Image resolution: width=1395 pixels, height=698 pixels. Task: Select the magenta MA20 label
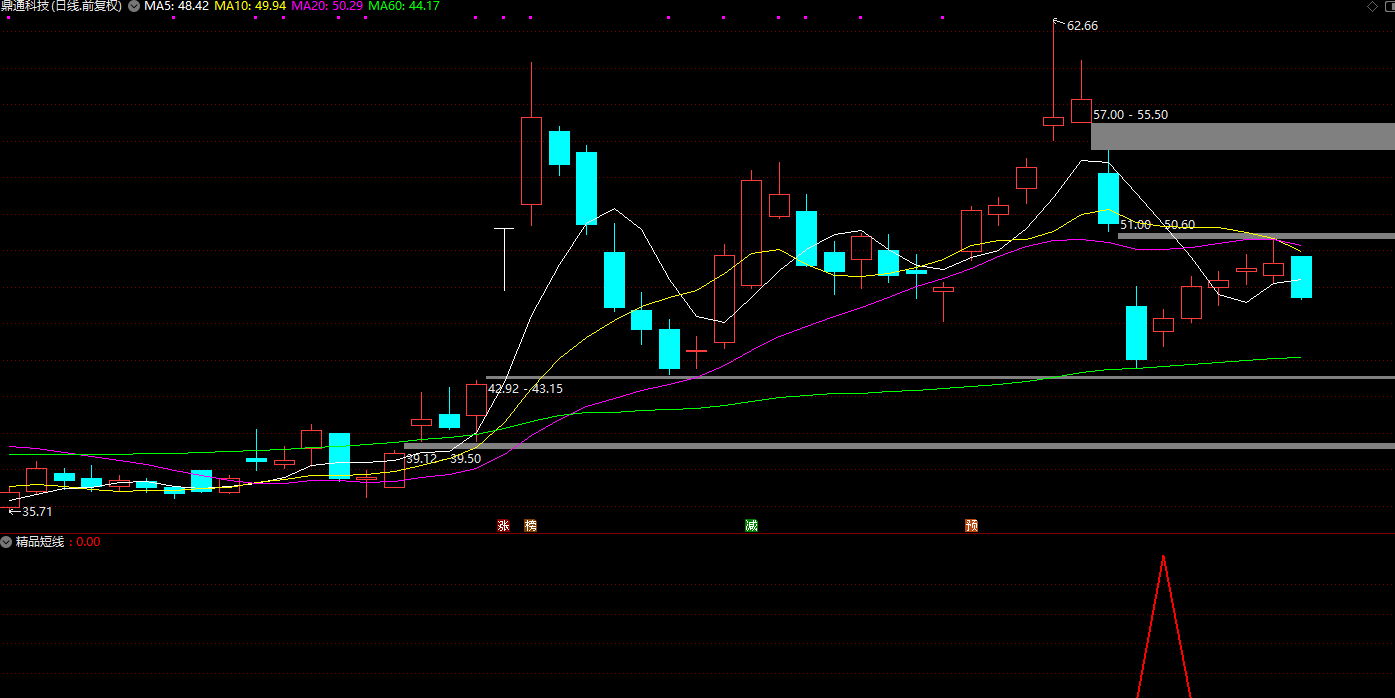327,6
